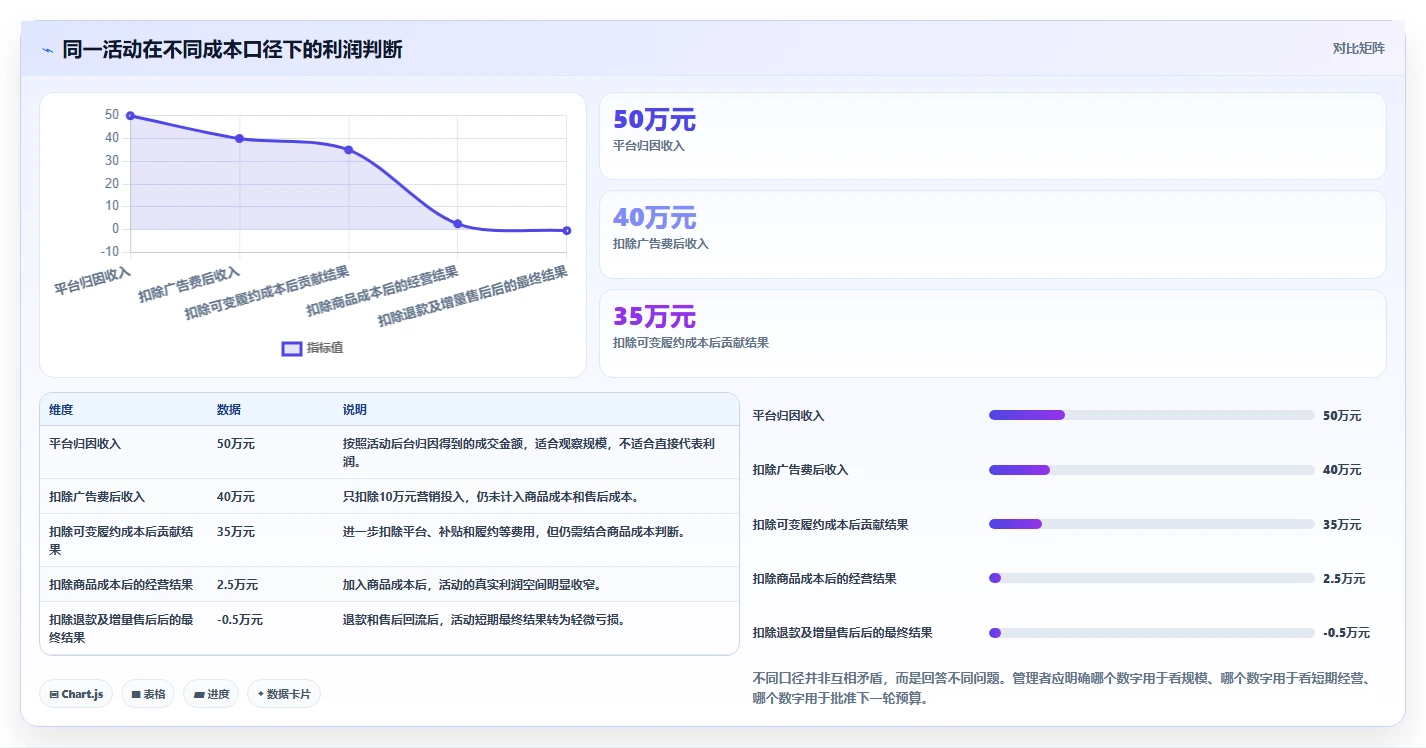Click the 扣除退款及增量售后后的最终结果 progress bar

1151,633
